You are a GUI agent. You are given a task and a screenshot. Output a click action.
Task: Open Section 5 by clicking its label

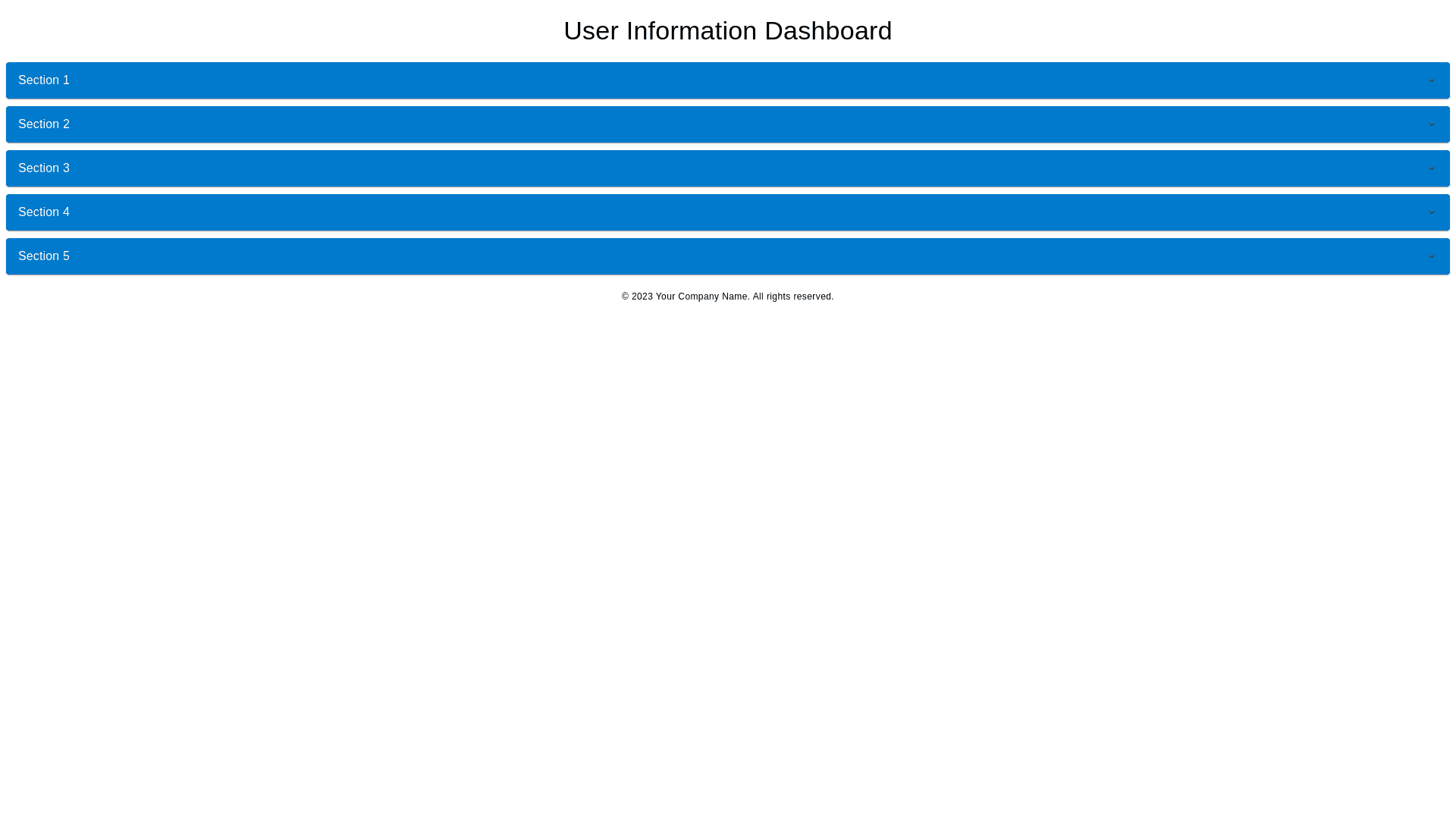point(44,256)
